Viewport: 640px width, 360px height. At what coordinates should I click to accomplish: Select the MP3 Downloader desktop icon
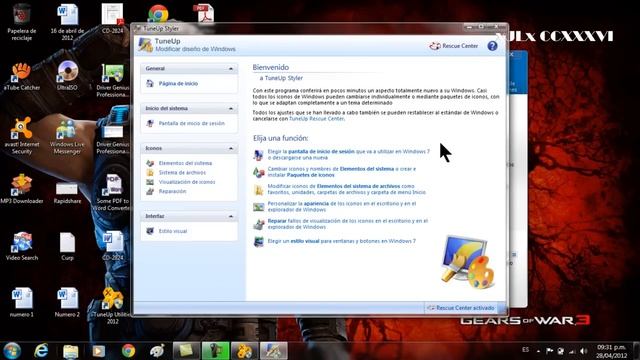pyautogui.click(x=22, y=189)
